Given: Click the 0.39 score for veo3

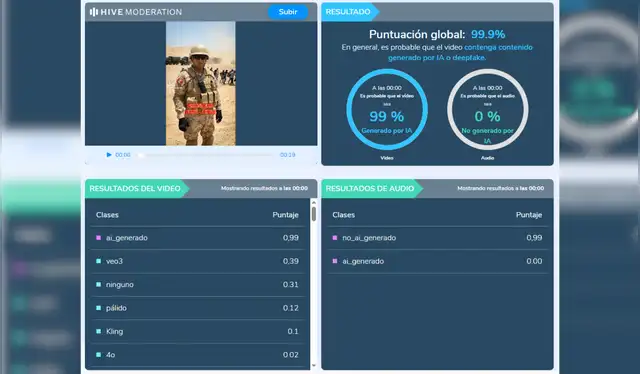Looking at the screenshot, I should [x=291, y=261].
